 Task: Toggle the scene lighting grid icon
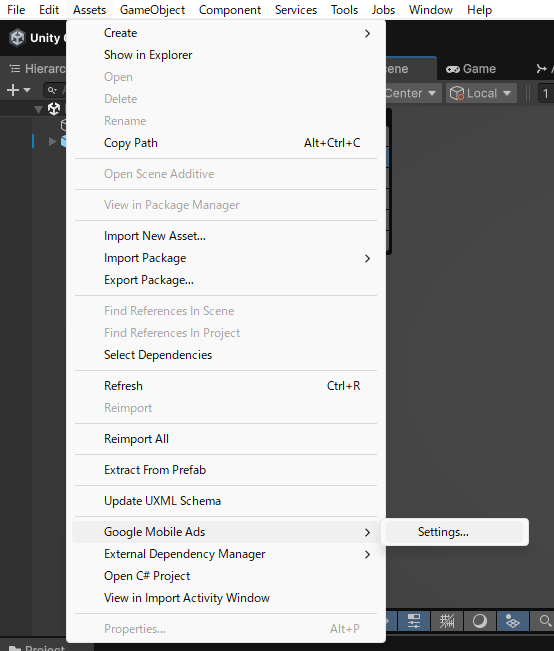pyautogui.click(x=512, y=621)
